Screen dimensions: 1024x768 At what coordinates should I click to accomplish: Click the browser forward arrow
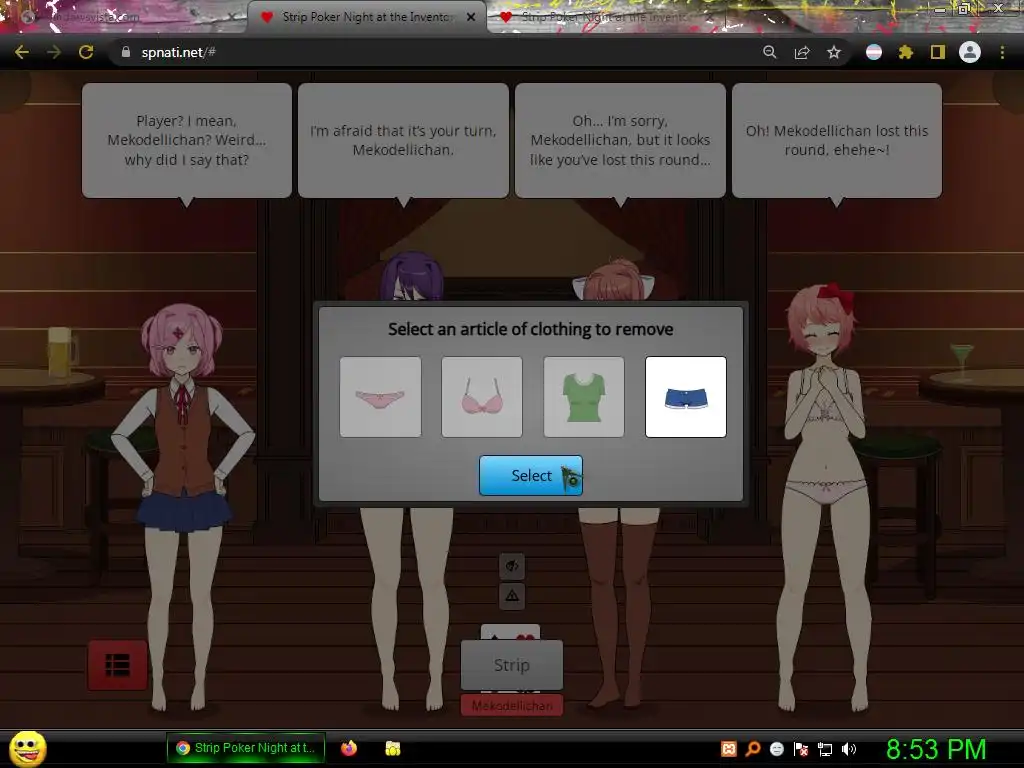coord(54,52)
